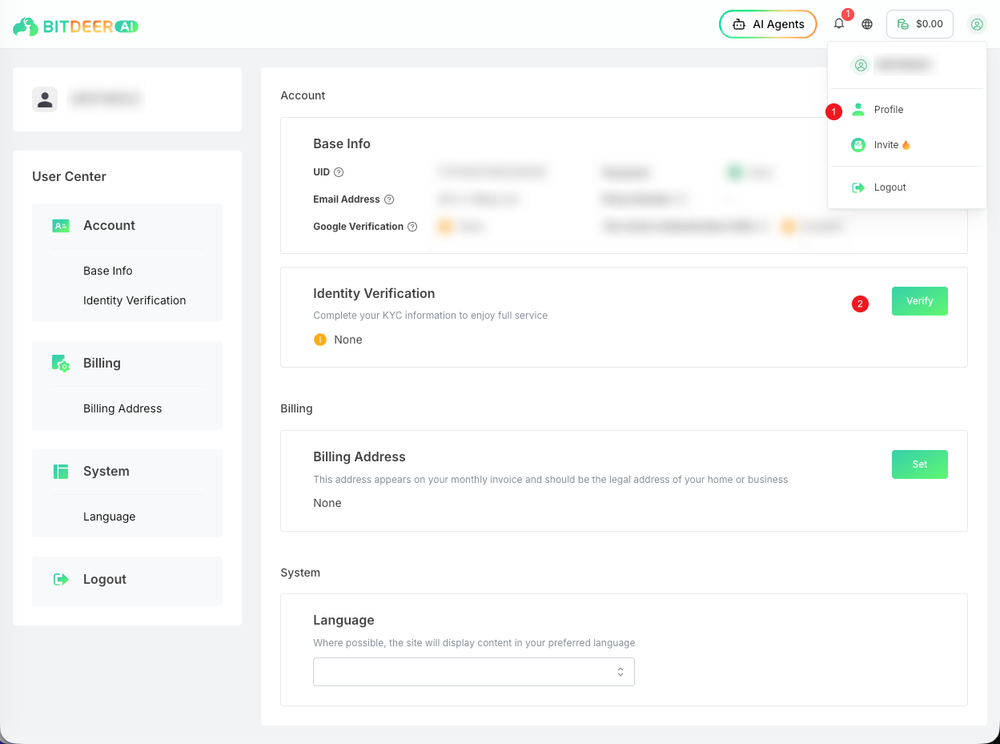The height and width of the screenshot is (744, 1000).
Task: Click the System heading in sidebar
Action: (107, 472)
